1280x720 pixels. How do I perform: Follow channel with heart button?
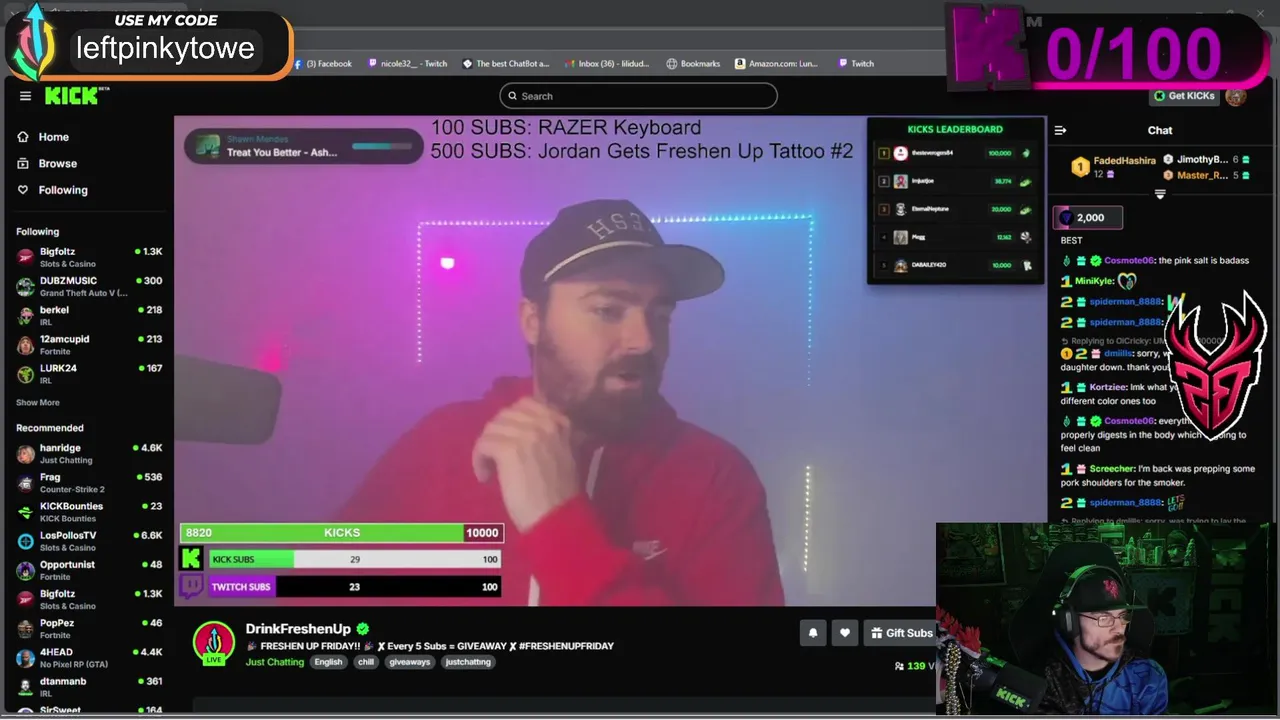click(x=845, y=632)
